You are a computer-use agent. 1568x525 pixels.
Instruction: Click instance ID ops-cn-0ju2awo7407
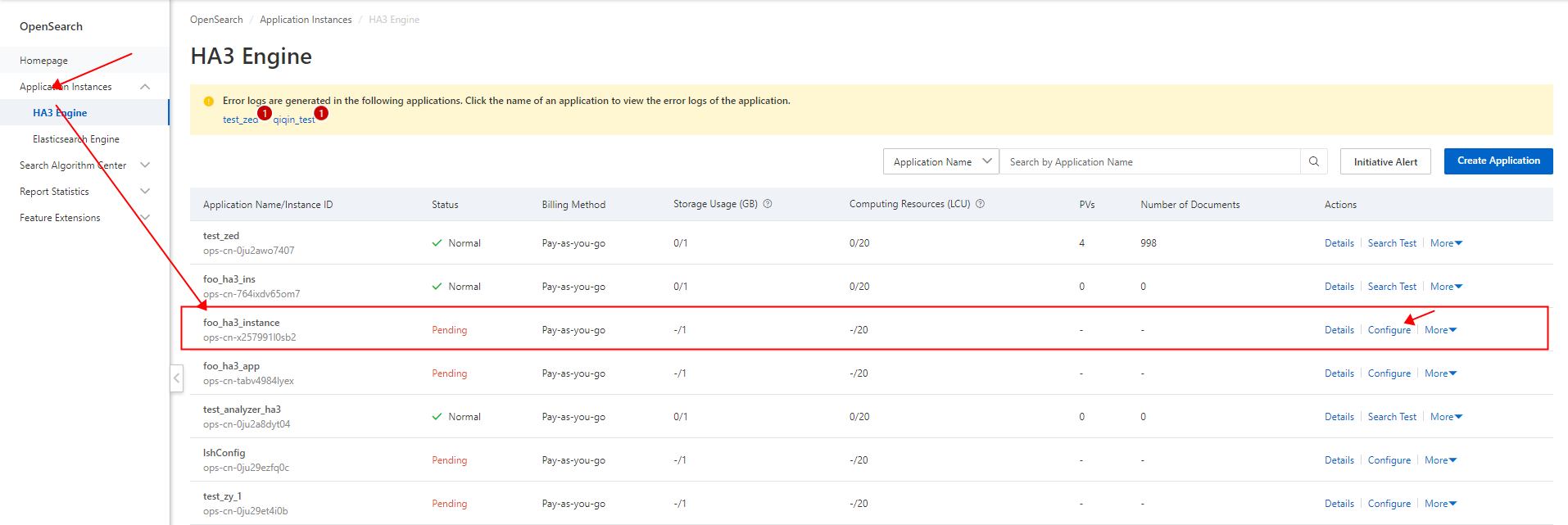tap(249, 251)
